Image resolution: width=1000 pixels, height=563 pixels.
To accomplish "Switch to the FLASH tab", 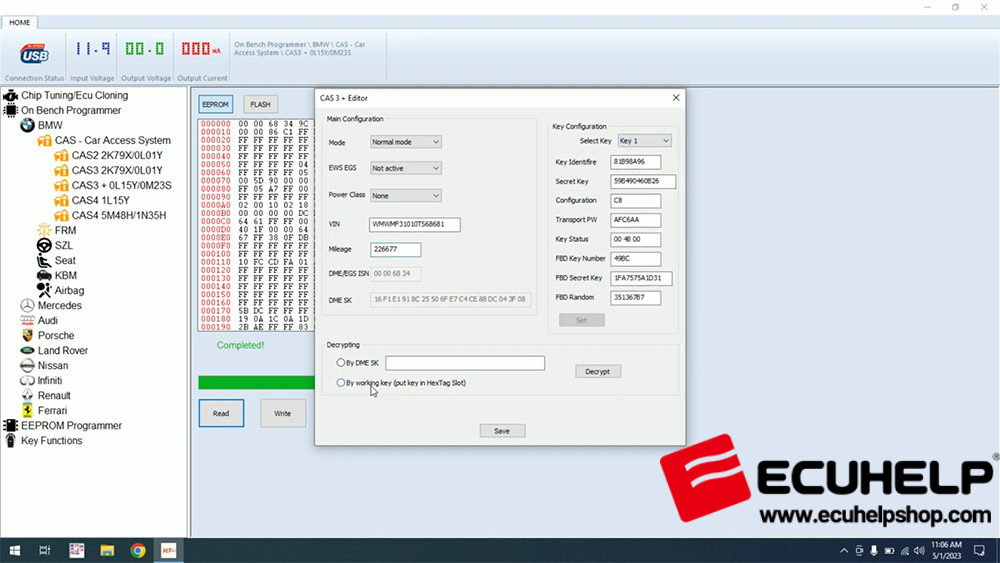I will (260, 104).
